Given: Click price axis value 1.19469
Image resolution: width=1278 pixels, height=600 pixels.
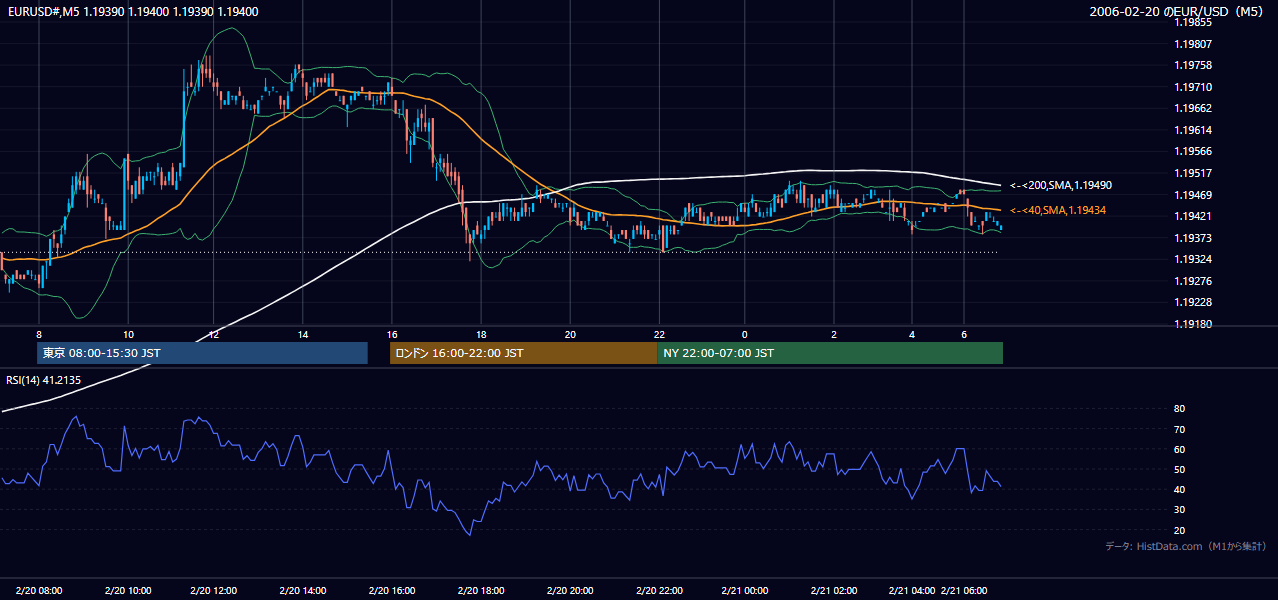Looking at the screenshot, I should coord(1193,195).
